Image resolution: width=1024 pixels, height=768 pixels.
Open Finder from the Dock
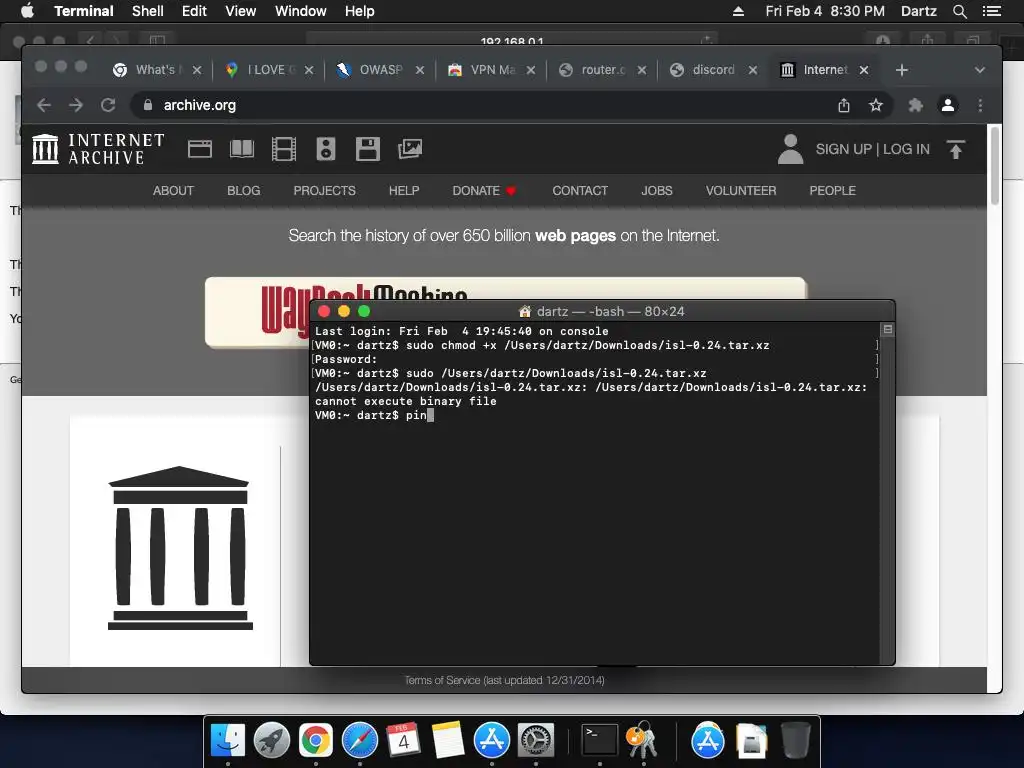pyautogui.click(x=227, y=741)
